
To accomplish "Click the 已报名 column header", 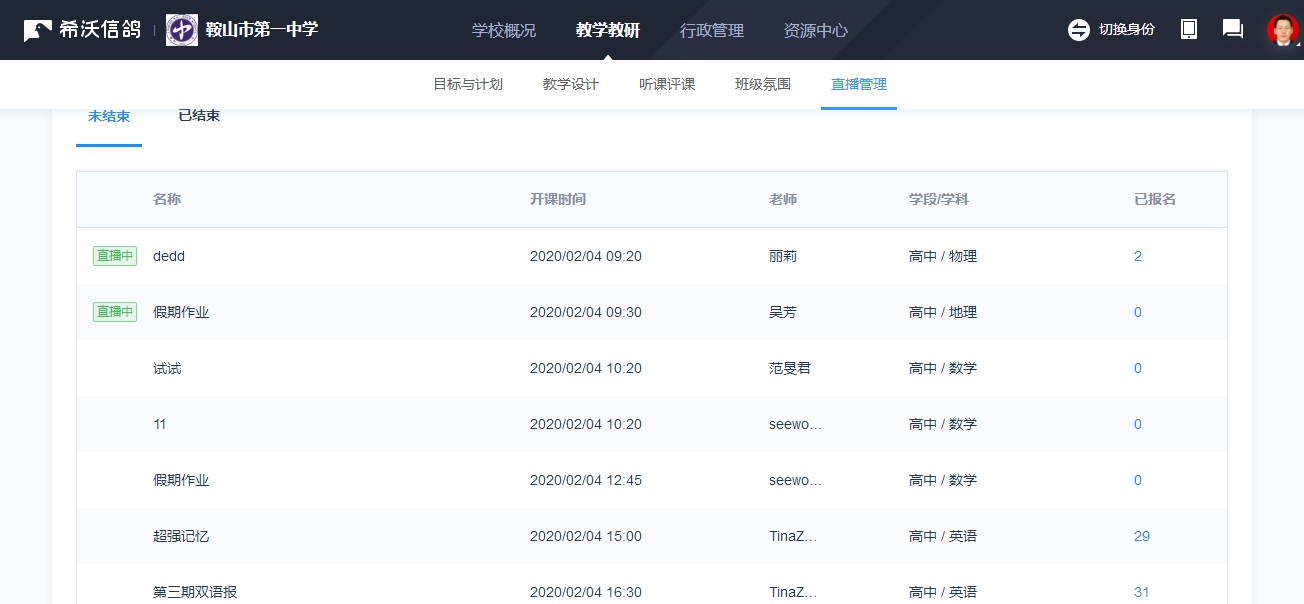I will [1155, 199].
